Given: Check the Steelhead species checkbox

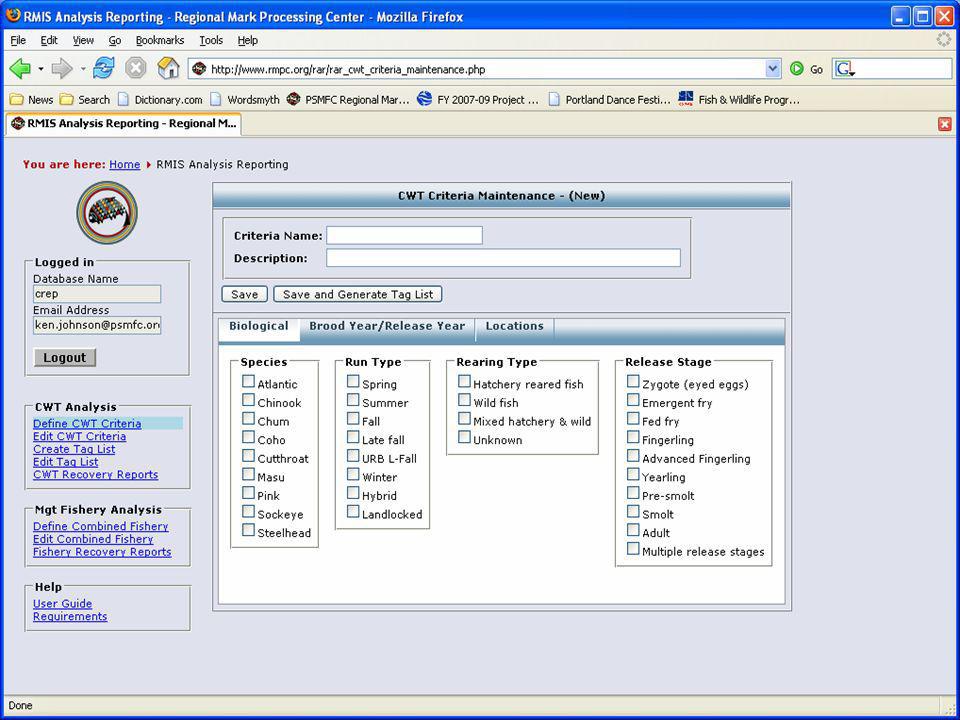Looking at the screenshot, I should [x=248, y=530].
